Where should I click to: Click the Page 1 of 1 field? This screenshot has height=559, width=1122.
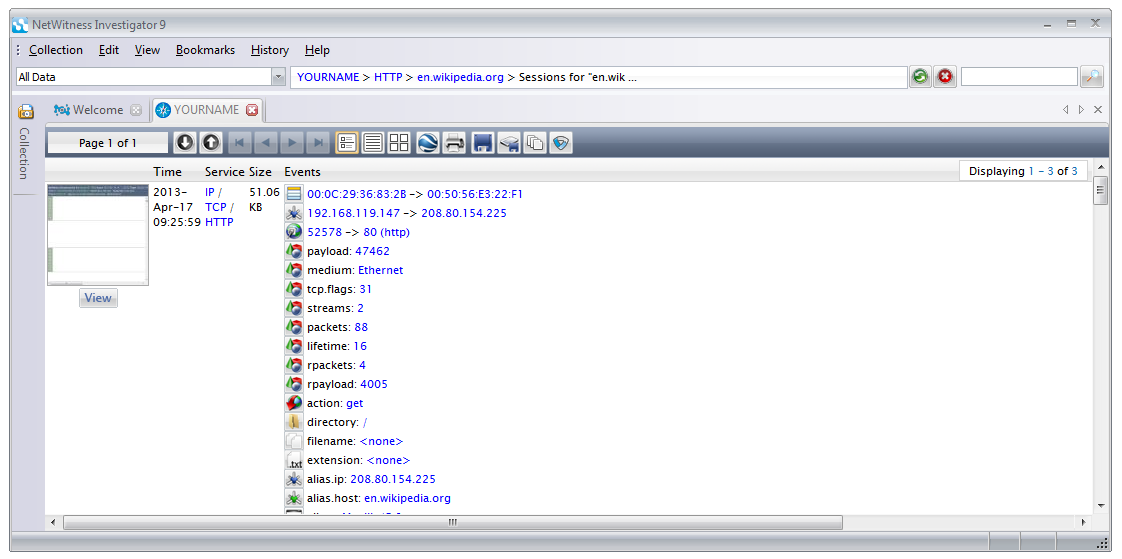pos(108,143)
